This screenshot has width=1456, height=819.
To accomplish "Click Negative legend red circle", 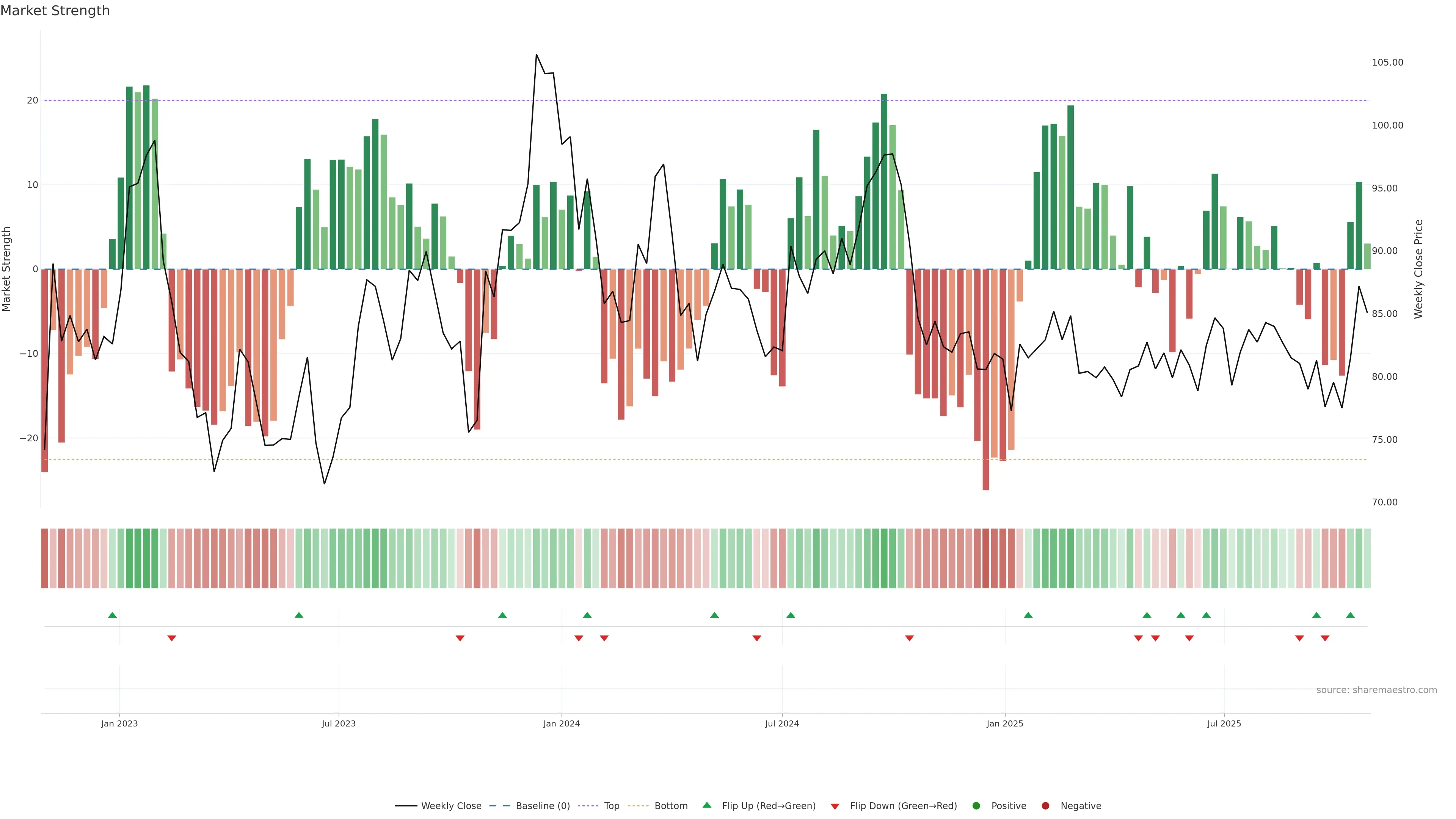I will click(x=1045, y=806).
